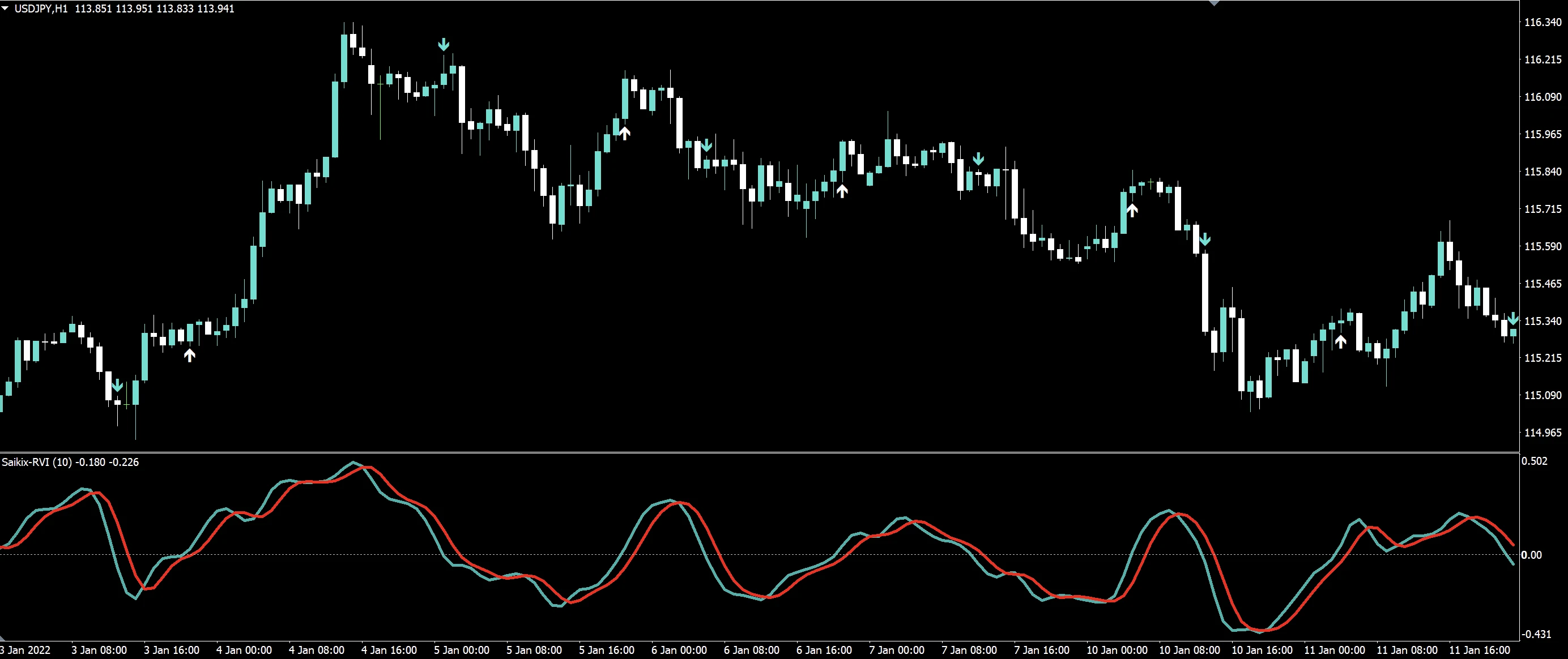Click the gray chart shift marker at the top edge
Screen dimensions: 1568x659
pos(1214,3)
